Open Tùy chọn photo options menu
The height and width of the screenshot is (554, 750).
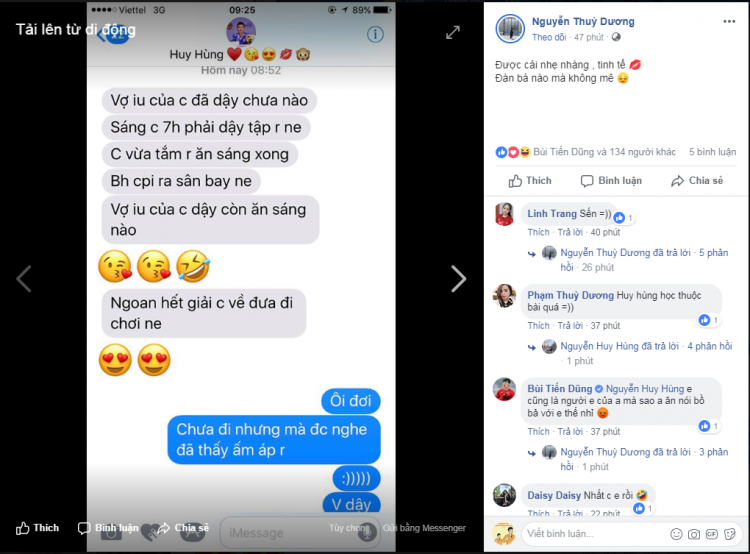(x=348, y=528)
